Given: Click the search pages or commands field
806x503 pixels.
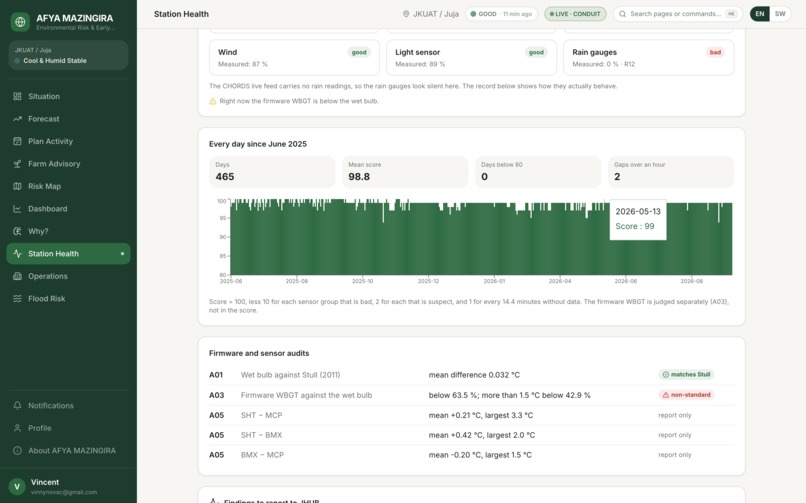Looking at the screenshot, I should coord(677,14).
